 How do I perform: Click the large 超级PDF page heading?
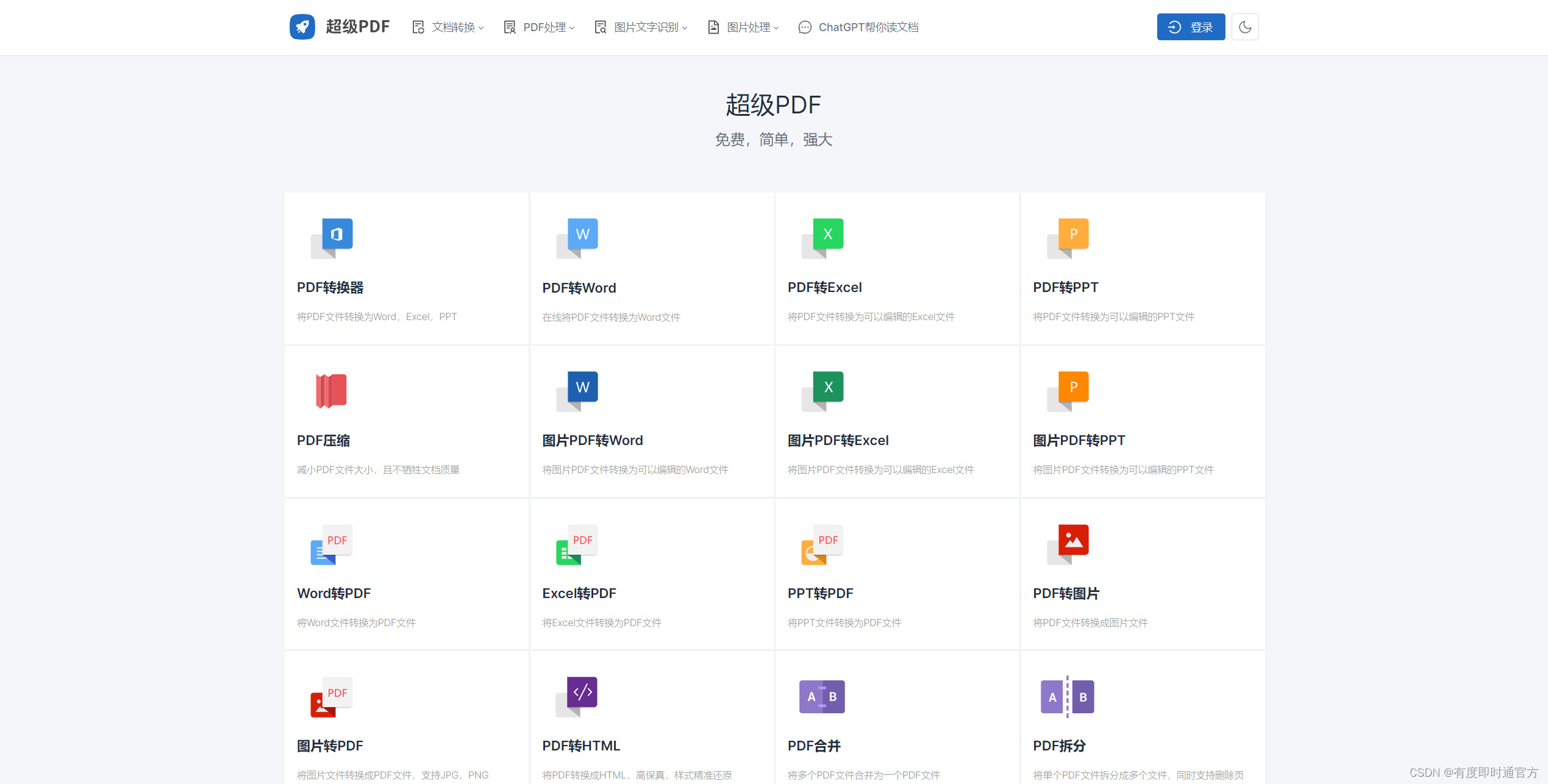(x=774, y=105)
